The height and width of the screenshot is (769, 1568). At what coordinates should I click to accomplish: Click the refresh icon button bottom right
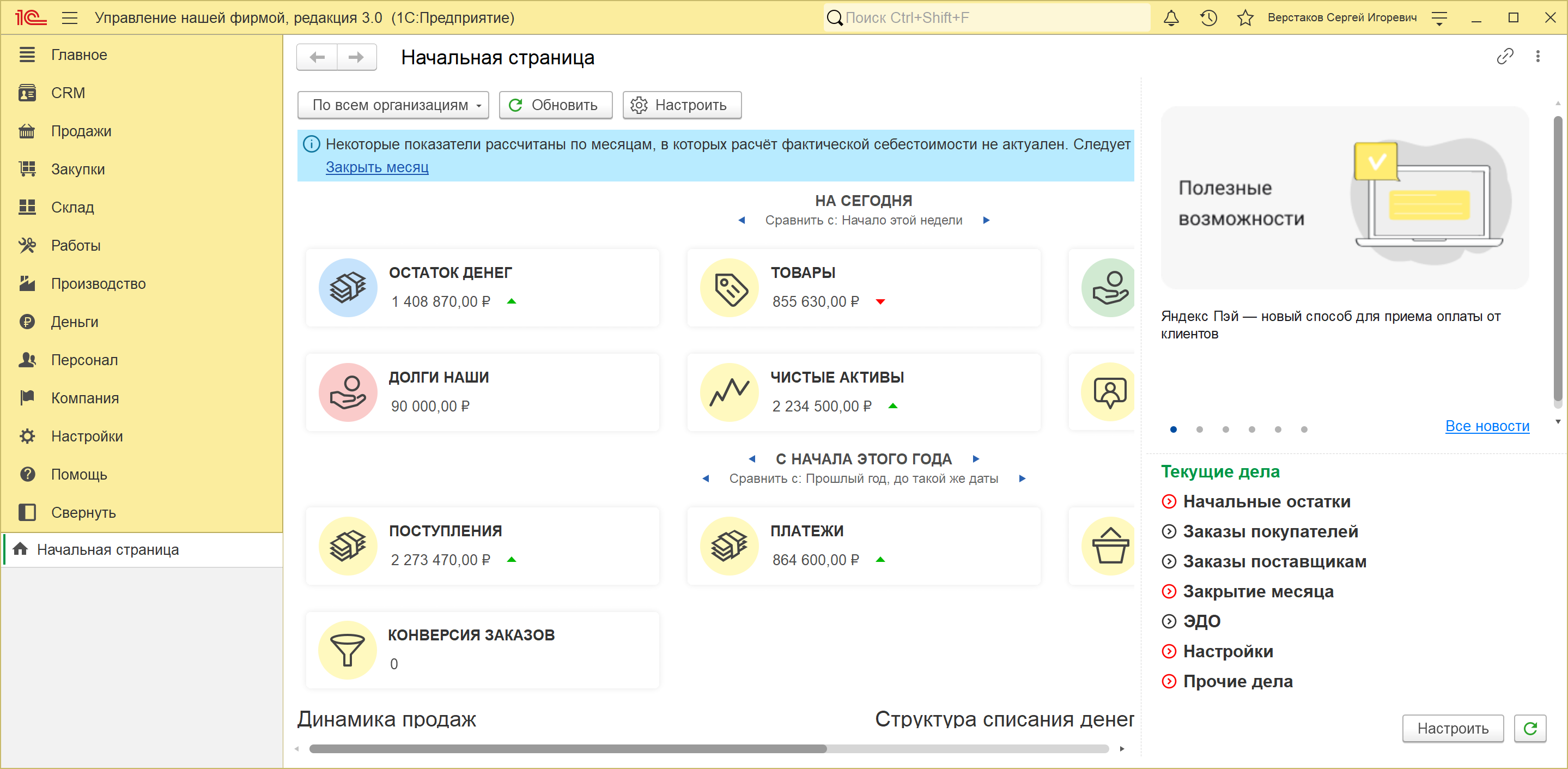[x=1530, y=728]
